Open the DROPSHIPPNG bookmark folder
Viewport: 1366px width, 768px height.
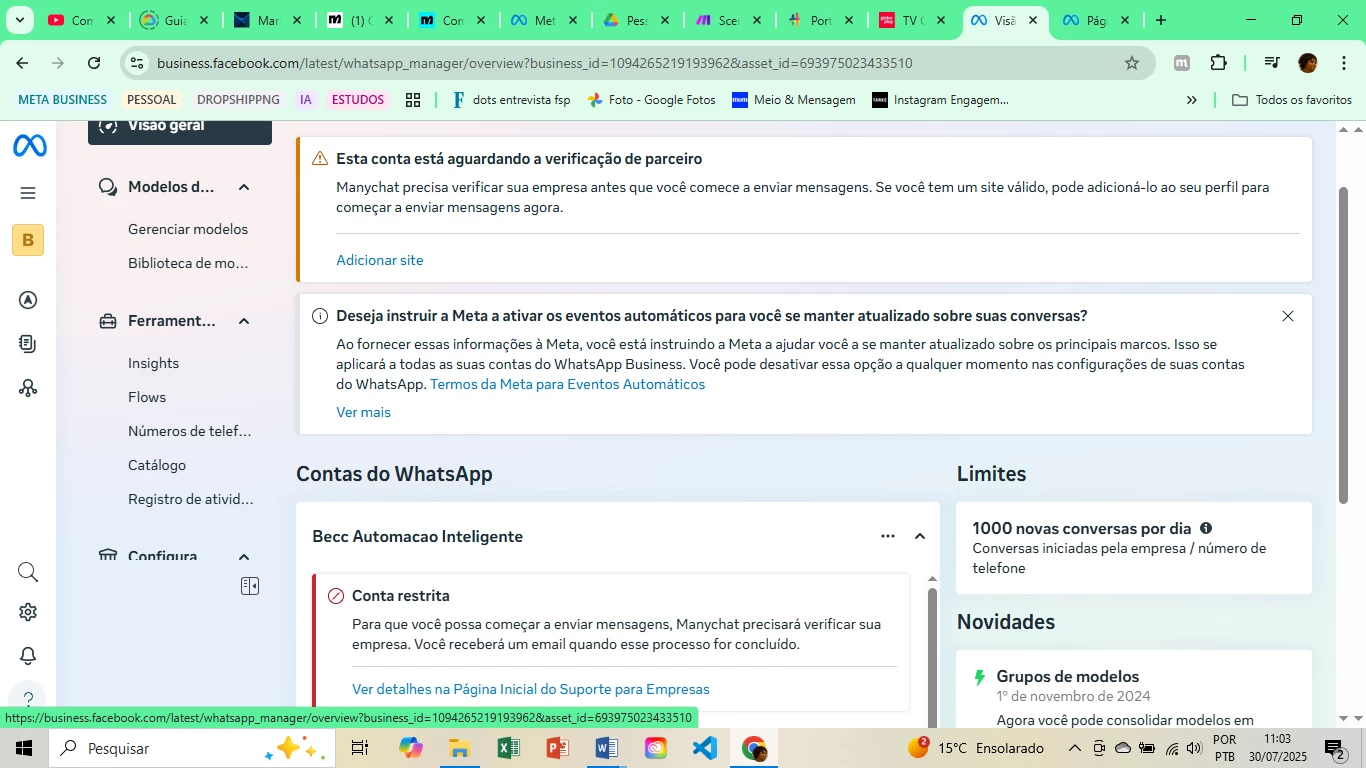click(x=238, y=100)
